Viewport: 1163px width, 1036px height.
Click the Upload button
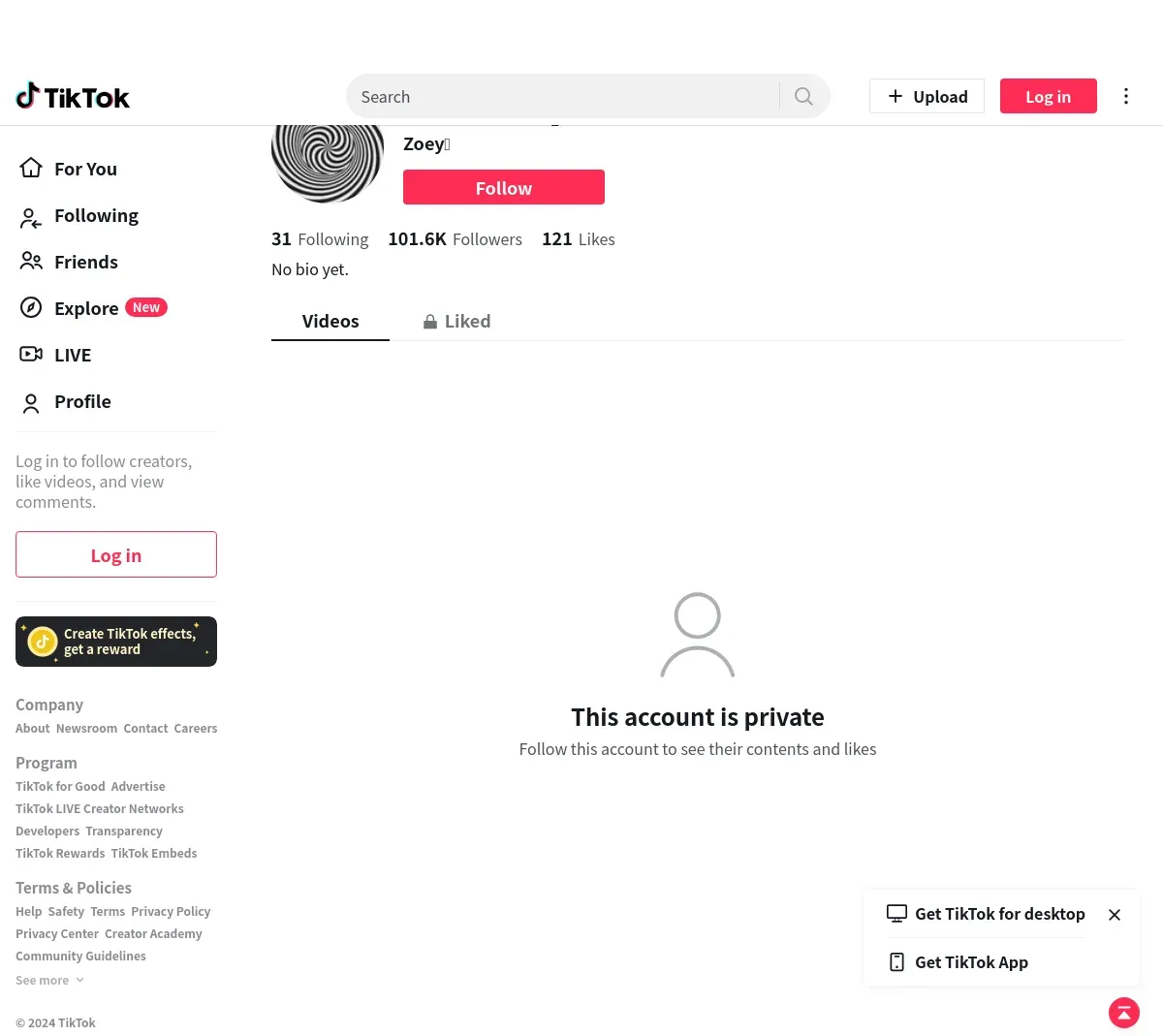pyautogui.click(x=927, y=96)
